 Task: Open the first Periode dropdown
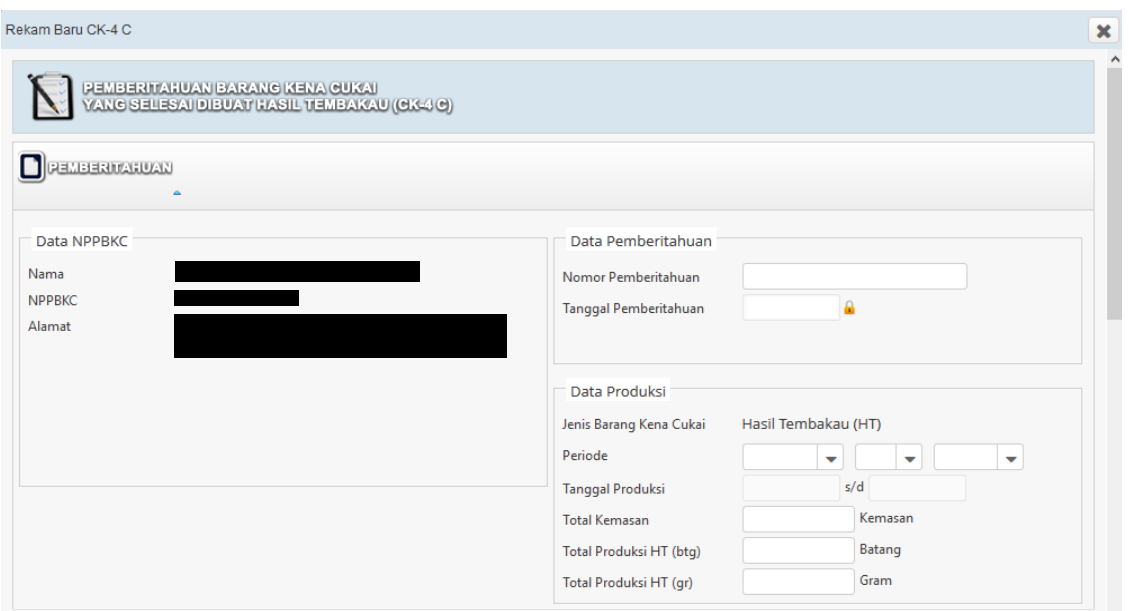click(794, 457)
